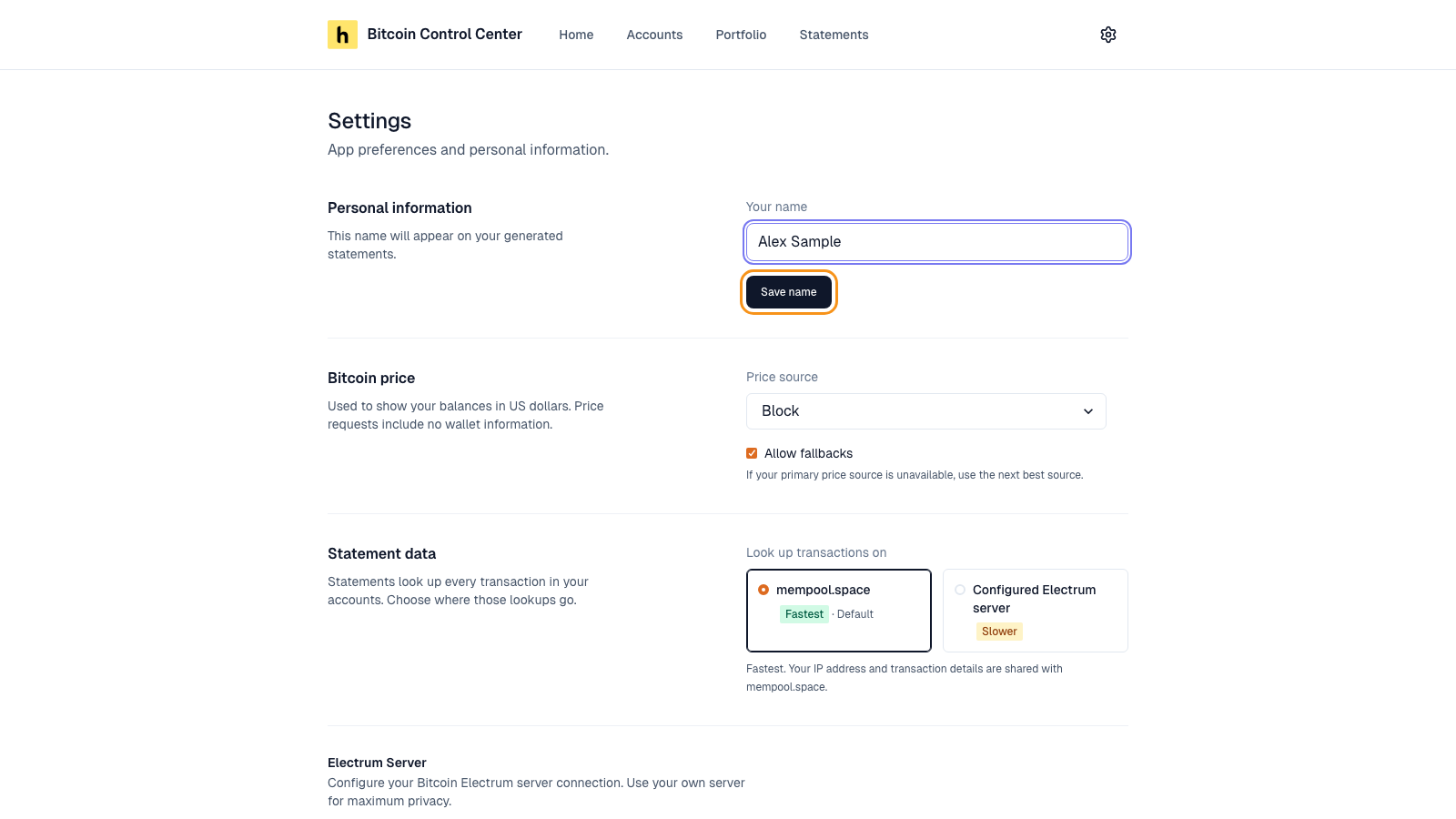Click the Statement data heading
The image size is (1456, 819).
(381, 553)
